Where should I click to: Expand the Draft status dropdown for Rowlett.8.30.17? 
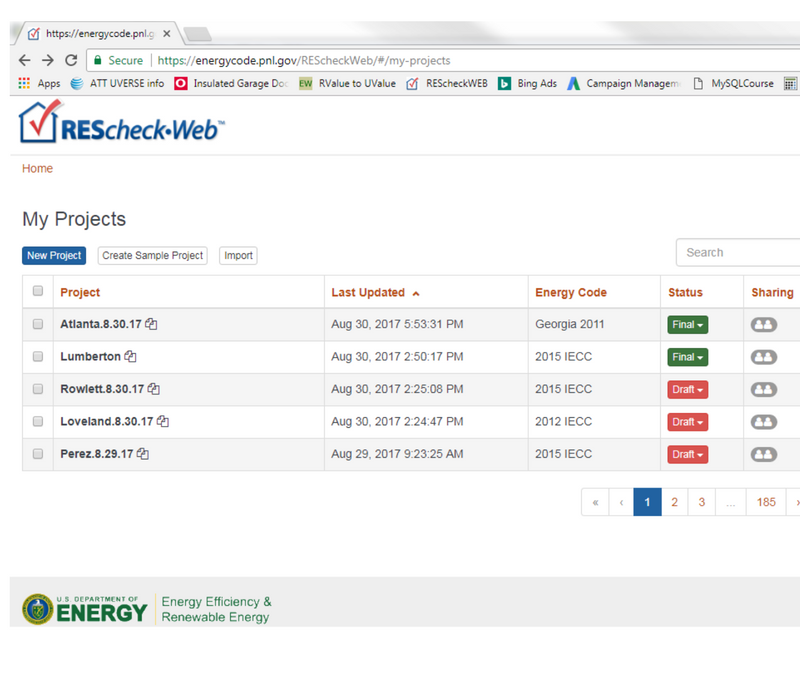point(687,389)
